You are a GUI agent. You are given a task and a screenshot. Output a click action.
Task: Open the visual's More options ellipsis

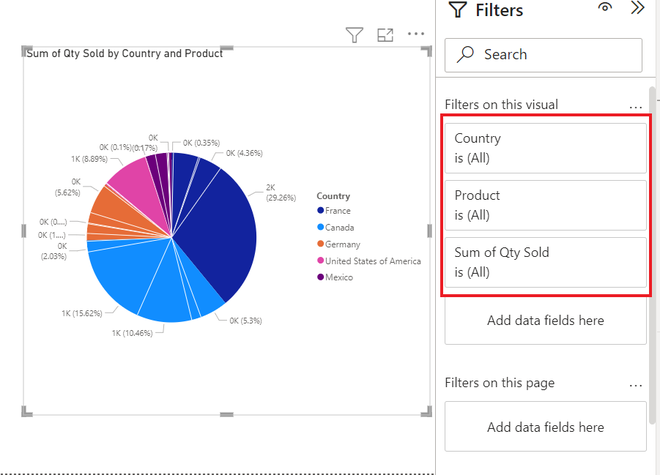[416, 35]
